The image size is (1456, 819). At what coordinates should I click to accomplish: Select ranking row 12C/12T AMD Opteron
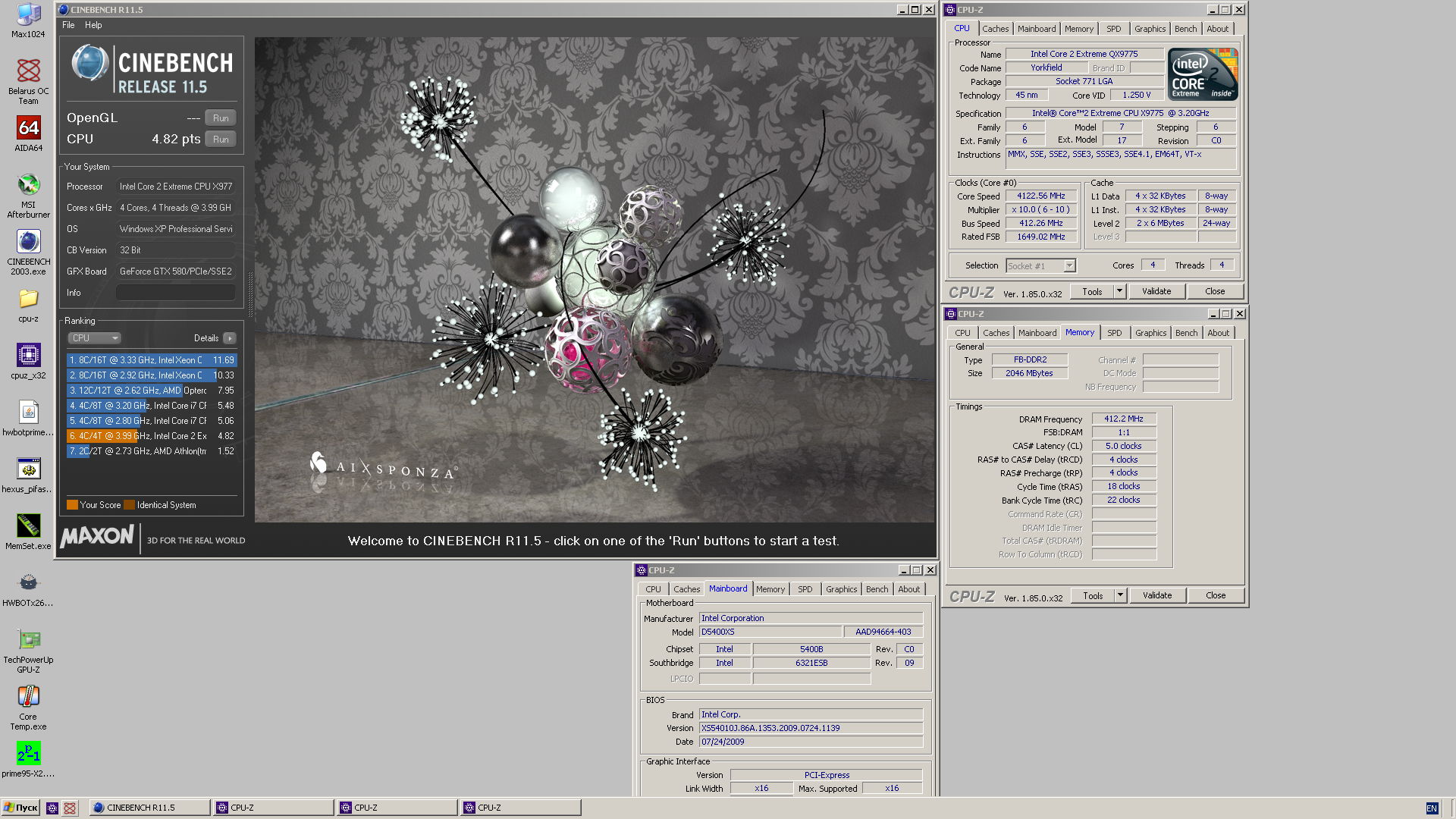pyautogui.click(x=152, y=391)
